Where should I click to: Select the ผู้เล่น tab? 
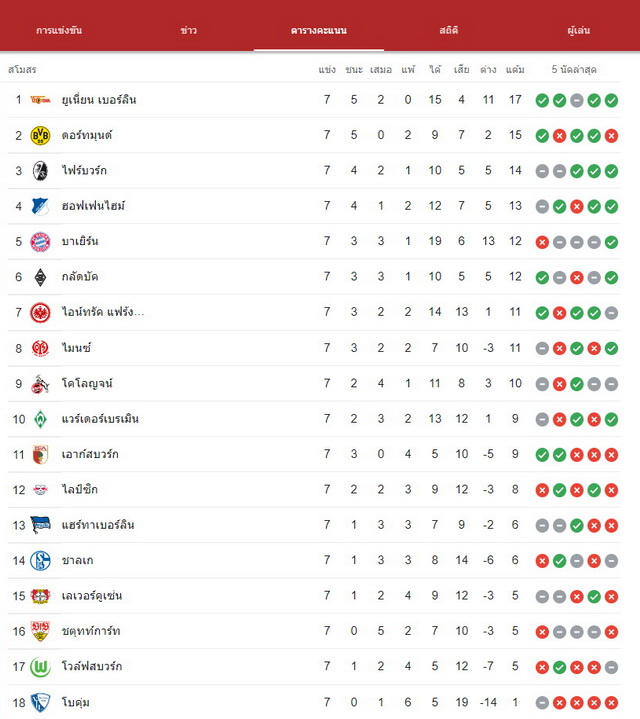pos(579,30)
